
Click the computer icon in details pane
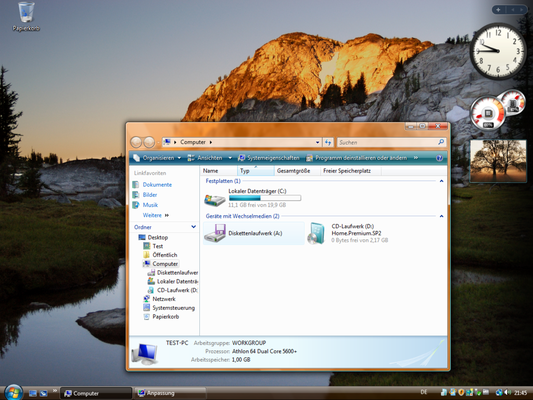144,353
